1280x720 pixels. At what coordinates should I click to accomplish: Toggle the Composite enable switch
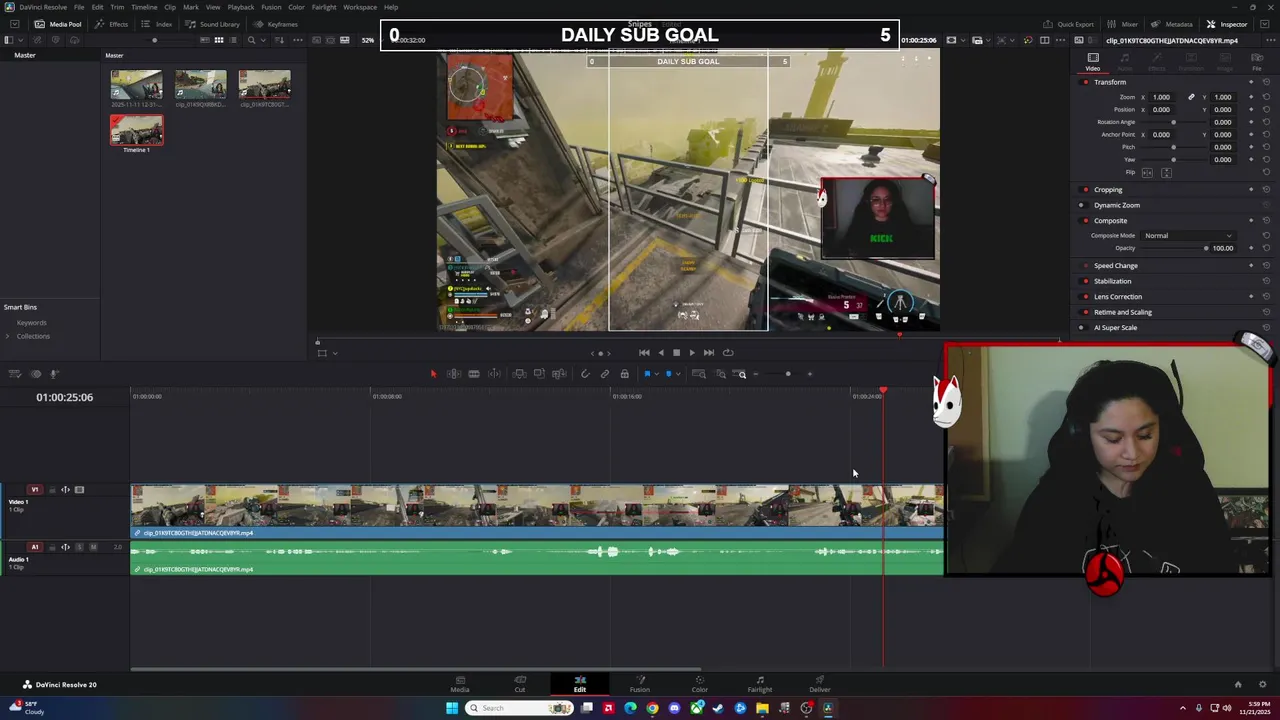(x=1086, y=221)
